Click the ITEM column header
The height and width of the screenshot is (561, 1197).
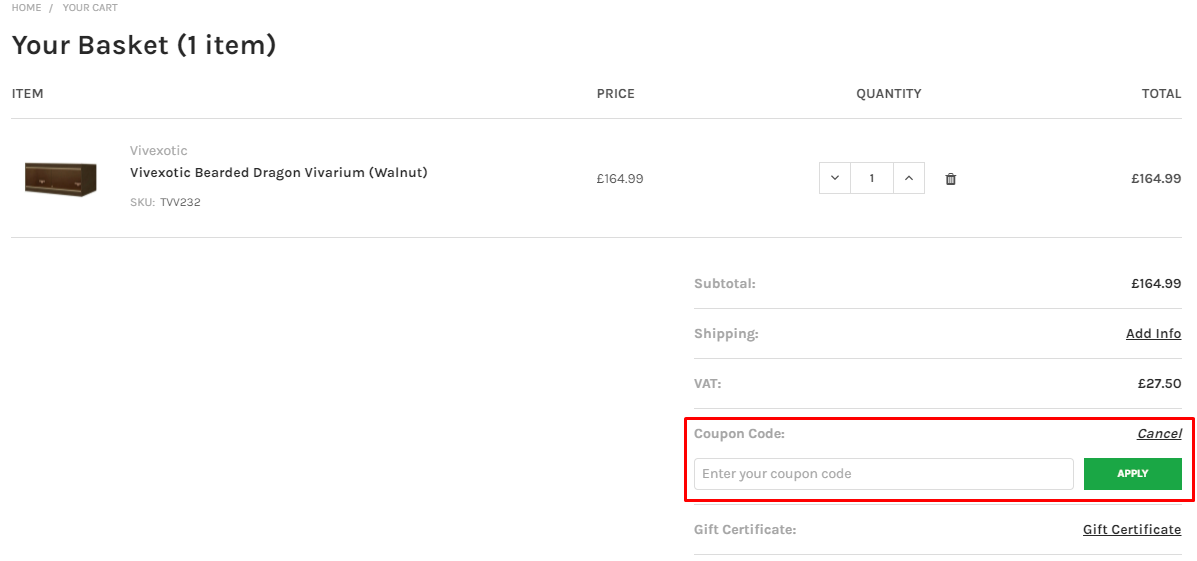[x=27, y=94]
